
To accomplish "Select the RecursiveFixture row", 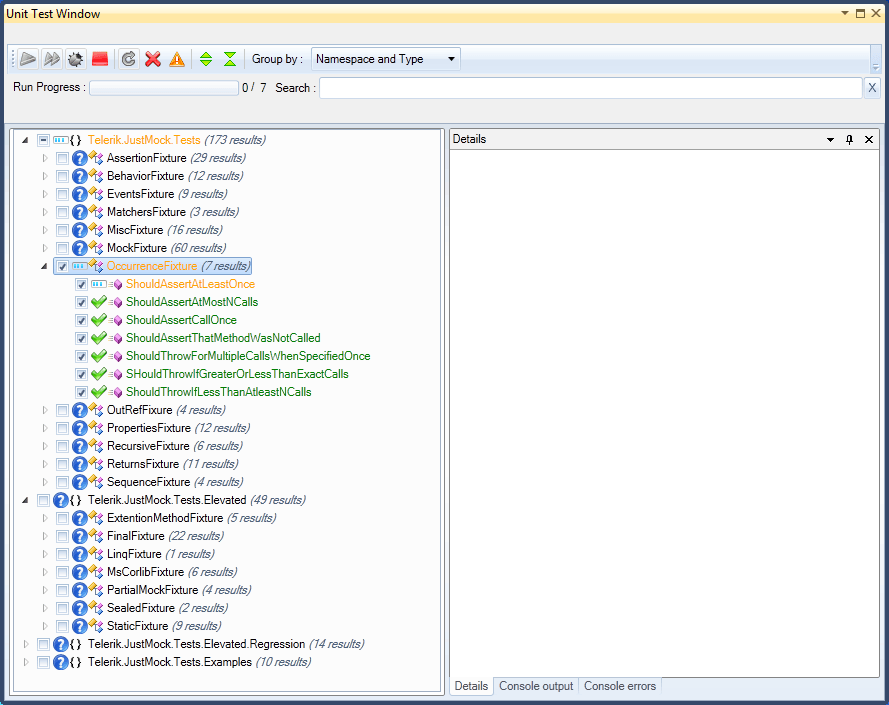I will coord(175,446).
